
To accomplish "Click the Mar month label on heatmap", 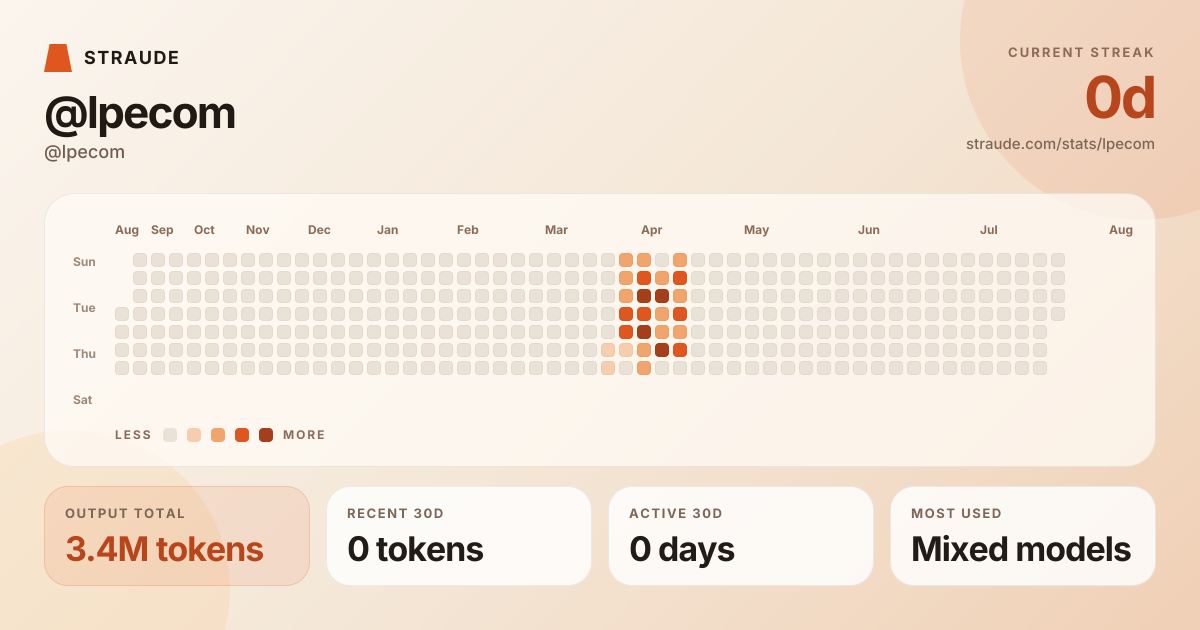I will (x=556, y=230).
